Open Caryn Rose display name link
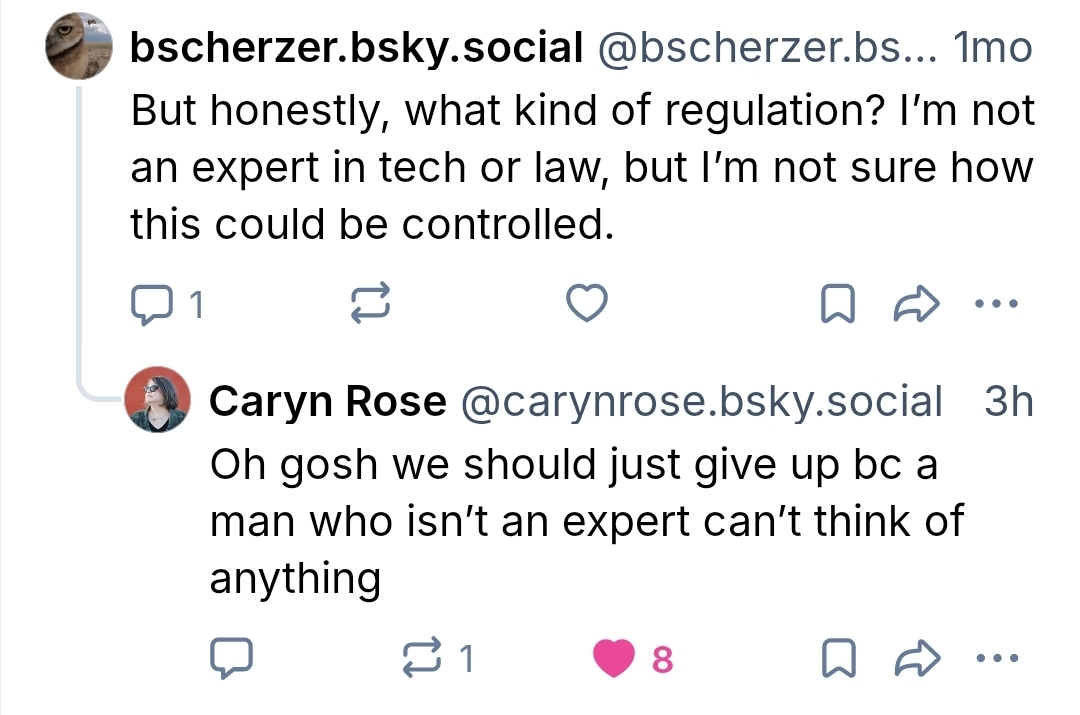The width and height of the screenshot is (1080, 715). 328,401
